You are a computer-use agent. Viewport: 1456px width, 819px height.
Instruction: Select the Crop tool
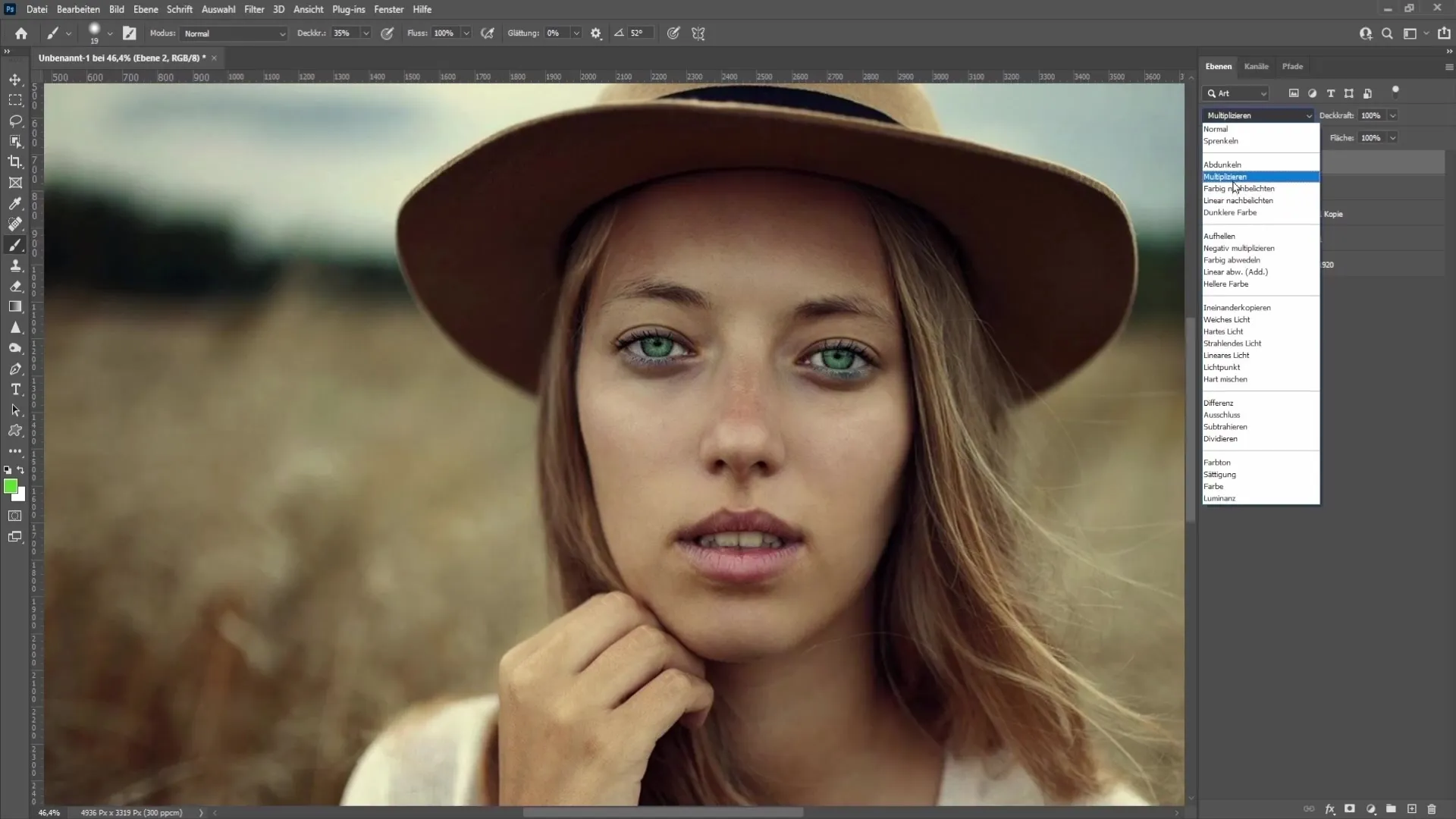(15, 162)
